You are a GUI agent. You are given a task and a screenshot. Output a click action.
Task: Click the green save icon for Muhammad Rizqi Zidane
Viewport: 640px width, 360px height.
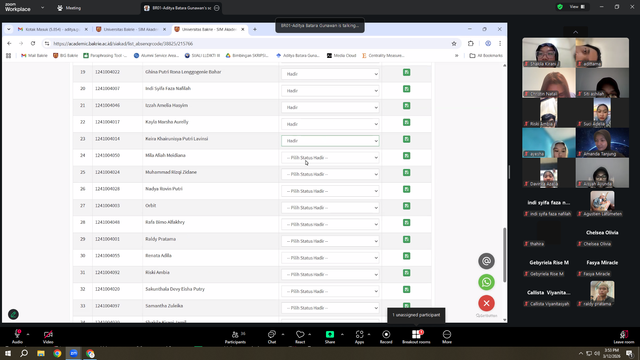(x=407, y=172)
